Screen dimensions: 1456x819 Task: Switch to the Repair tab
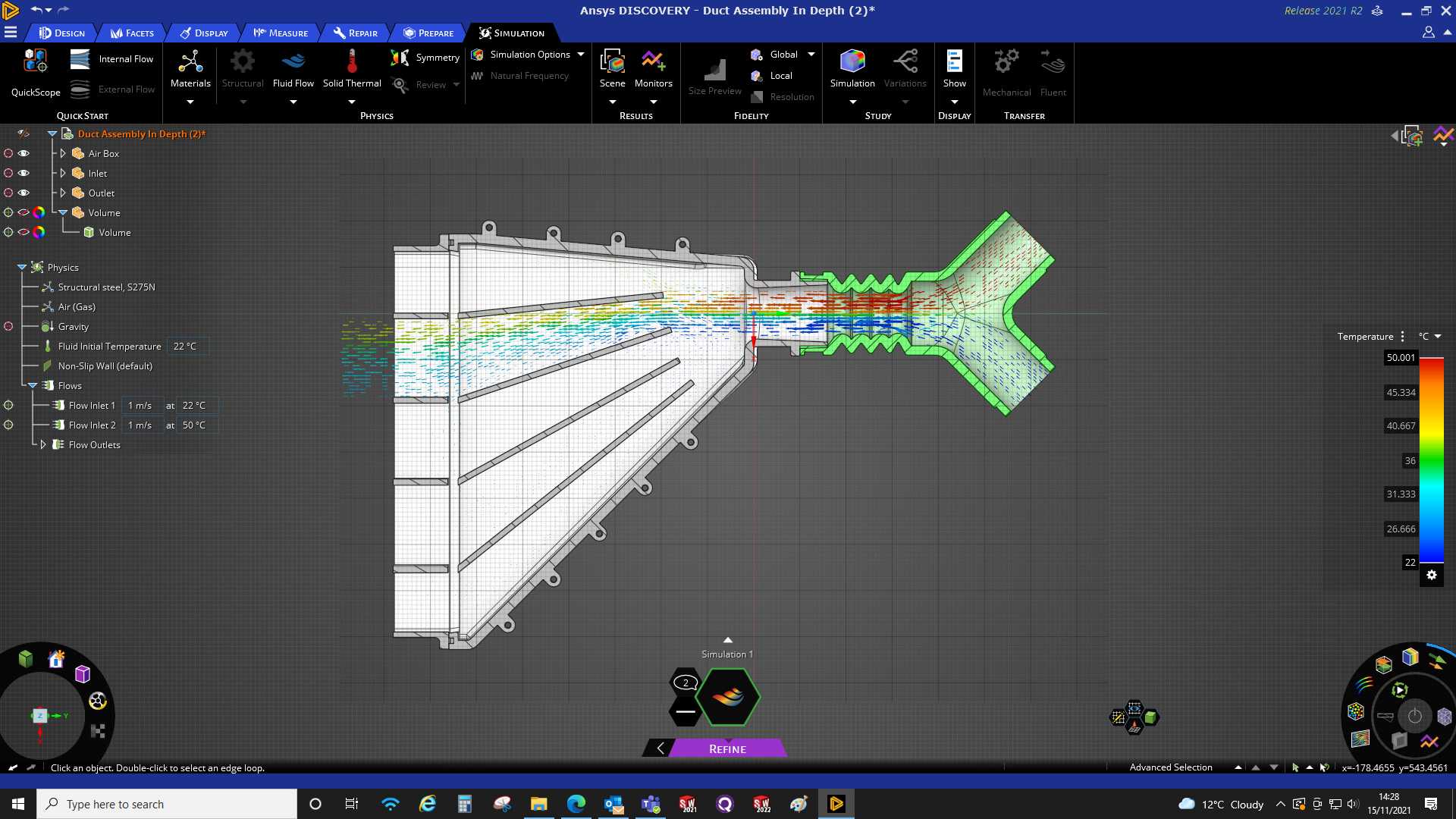(x=356, y=33)
